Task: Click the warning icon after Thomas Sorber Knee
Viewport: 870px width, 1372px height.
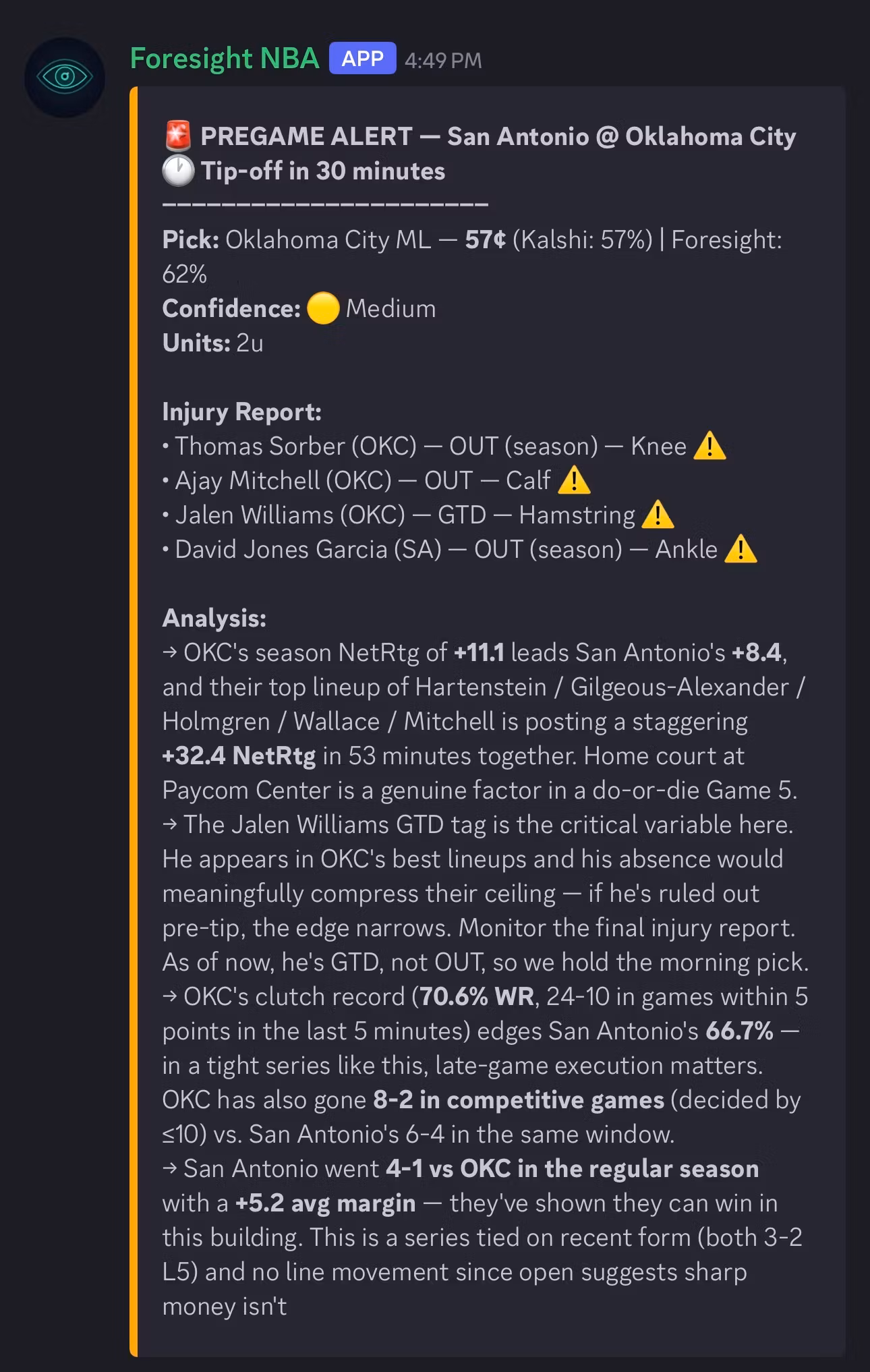Action: (x=709, y=446)
